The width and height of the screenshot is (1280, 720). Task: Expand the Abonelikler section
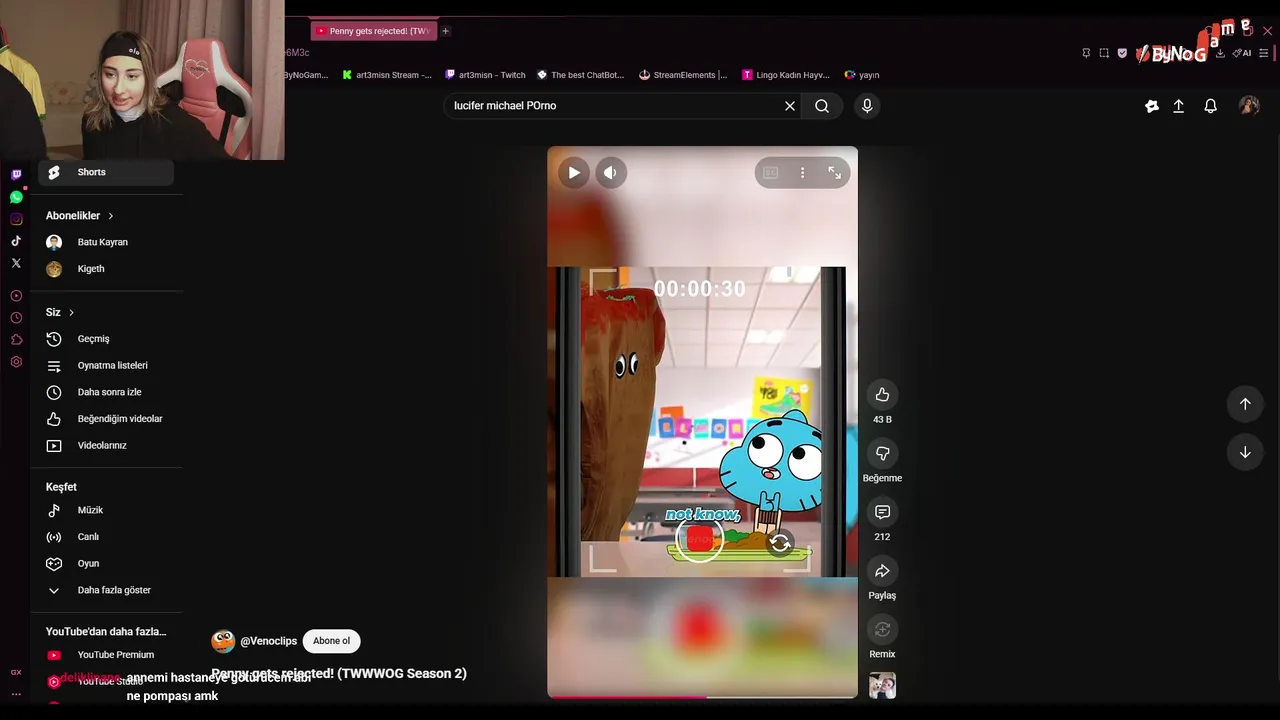point(80,215)
